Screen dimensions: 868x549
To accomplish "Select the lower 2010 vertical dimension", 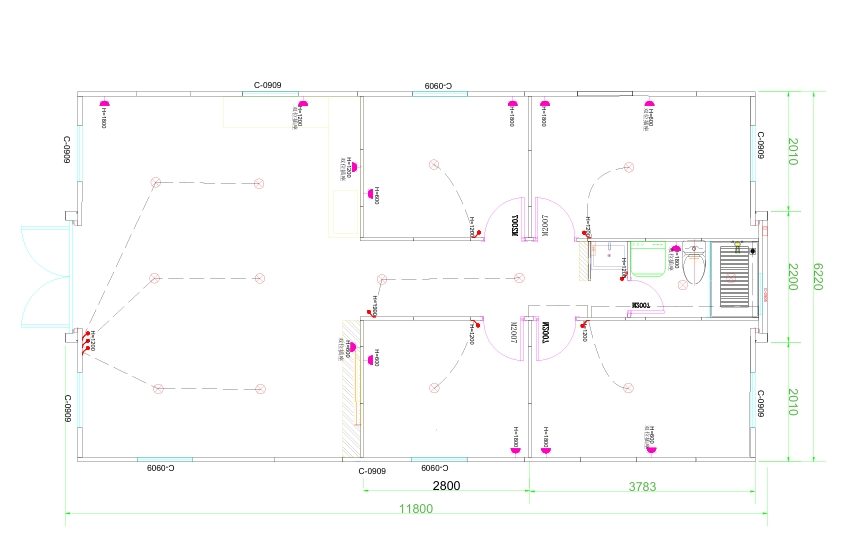I will (x=793, y=402).
